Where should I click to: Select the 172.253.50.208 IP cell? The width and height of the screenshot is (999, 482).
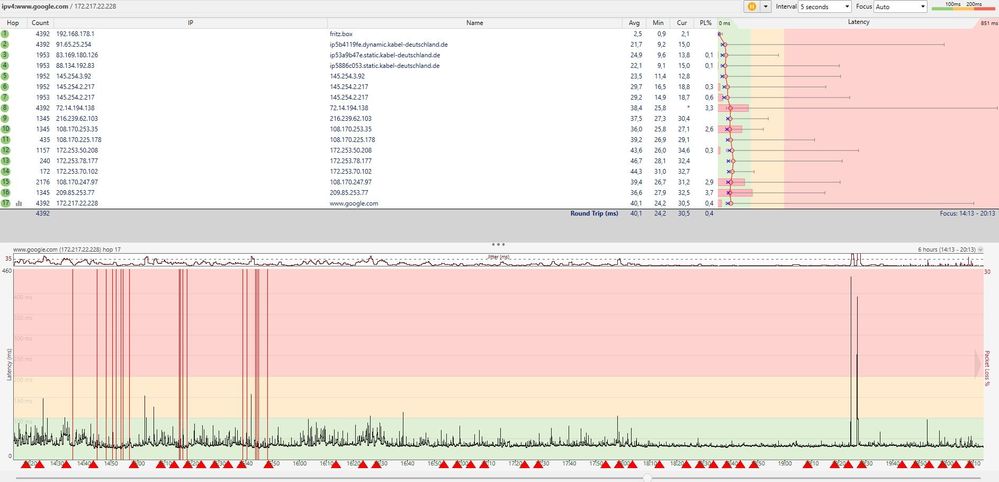point(77,150)
